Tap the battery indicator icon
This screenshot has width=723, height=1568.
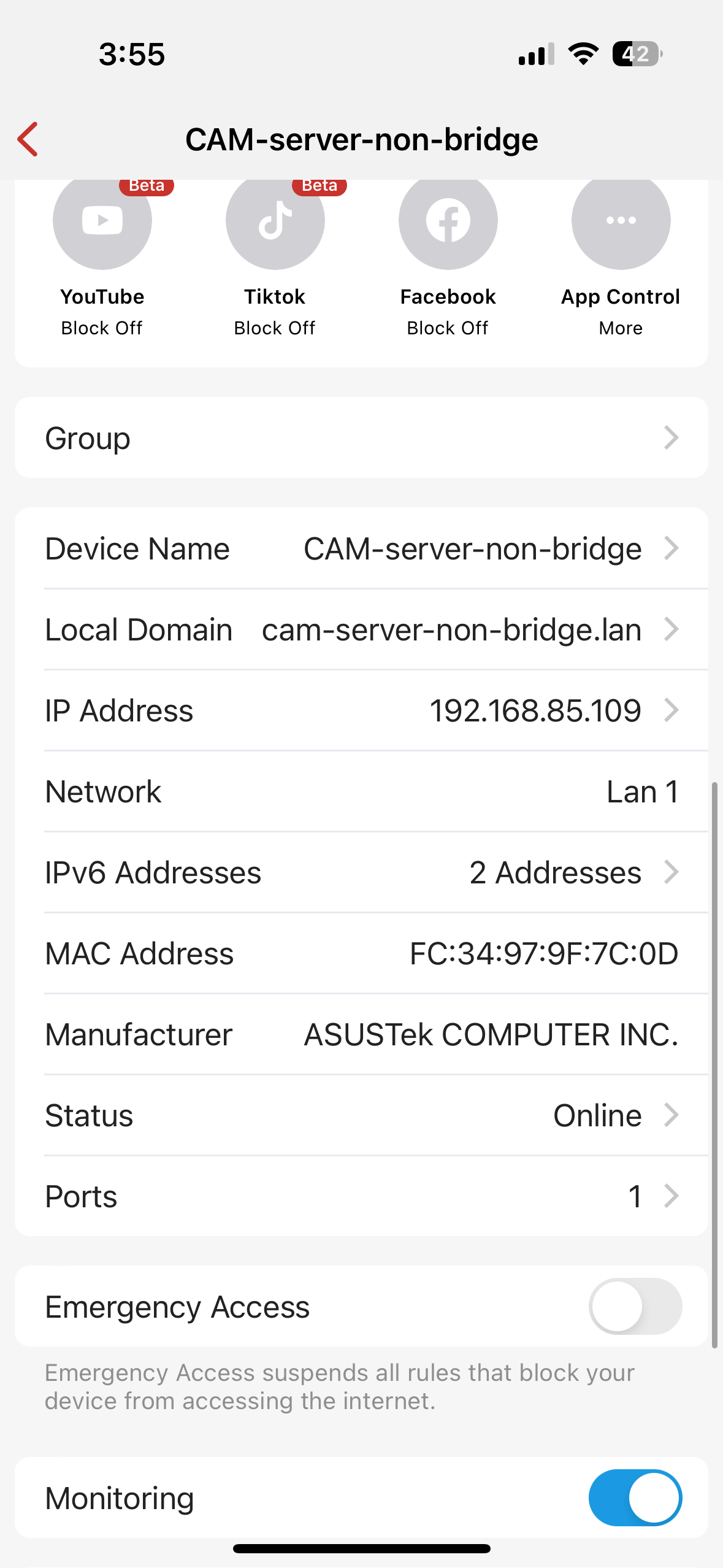point(637,54)
